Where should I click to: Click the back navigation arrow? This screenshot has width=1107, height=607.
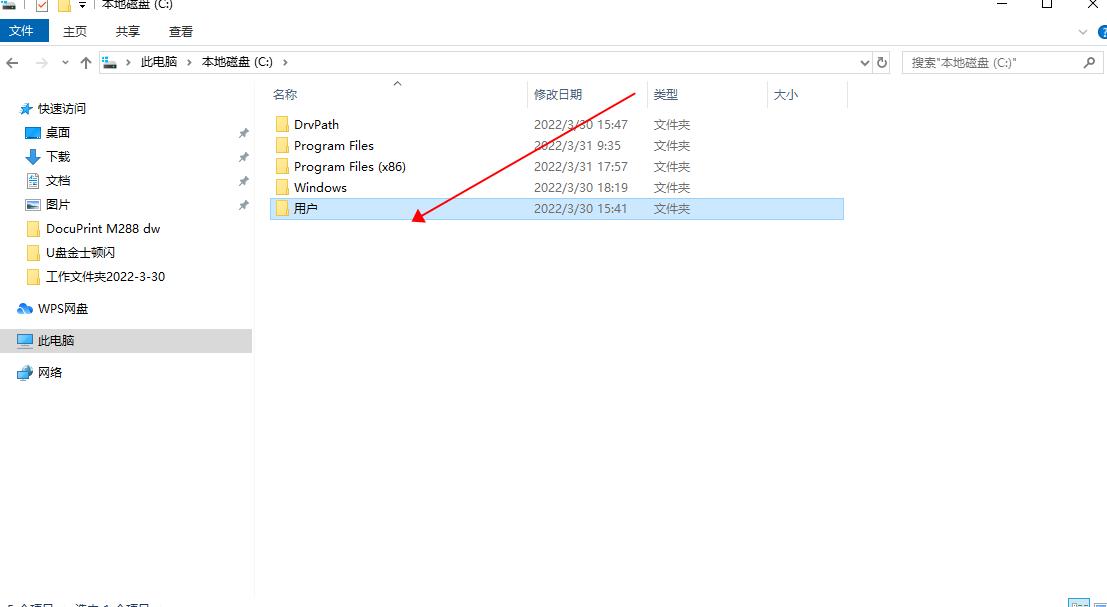[x=13, y=63]
